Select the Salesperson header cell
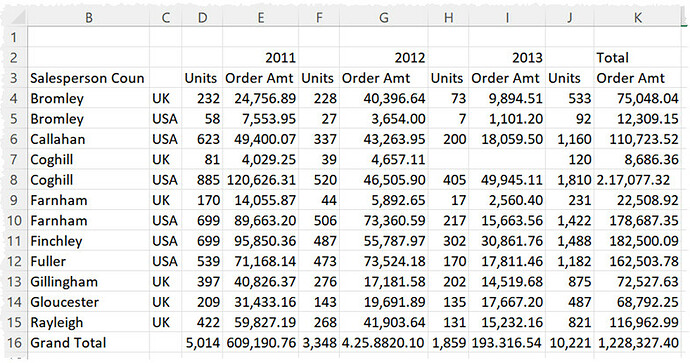This screenshot has height=363, width=690. tap(88, 78)
